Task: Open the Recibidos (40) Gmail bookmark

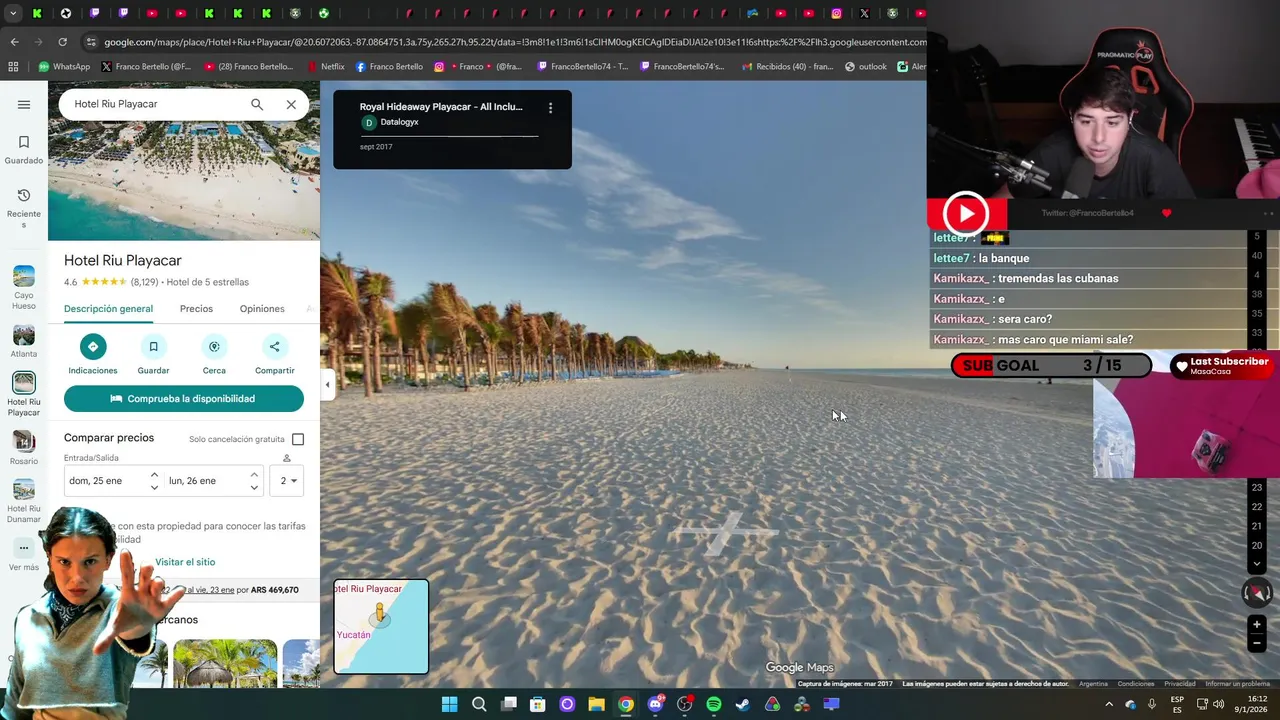Action: click(787, 67)
